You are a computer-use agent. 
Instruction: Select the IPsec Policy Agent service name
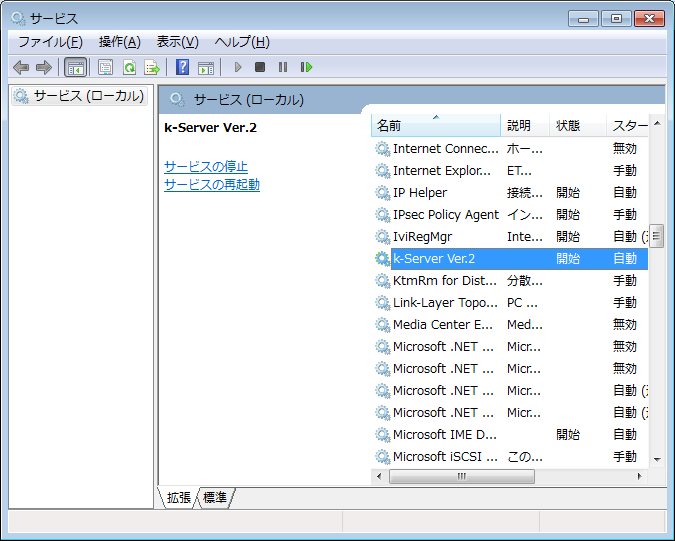click(446, 215)
